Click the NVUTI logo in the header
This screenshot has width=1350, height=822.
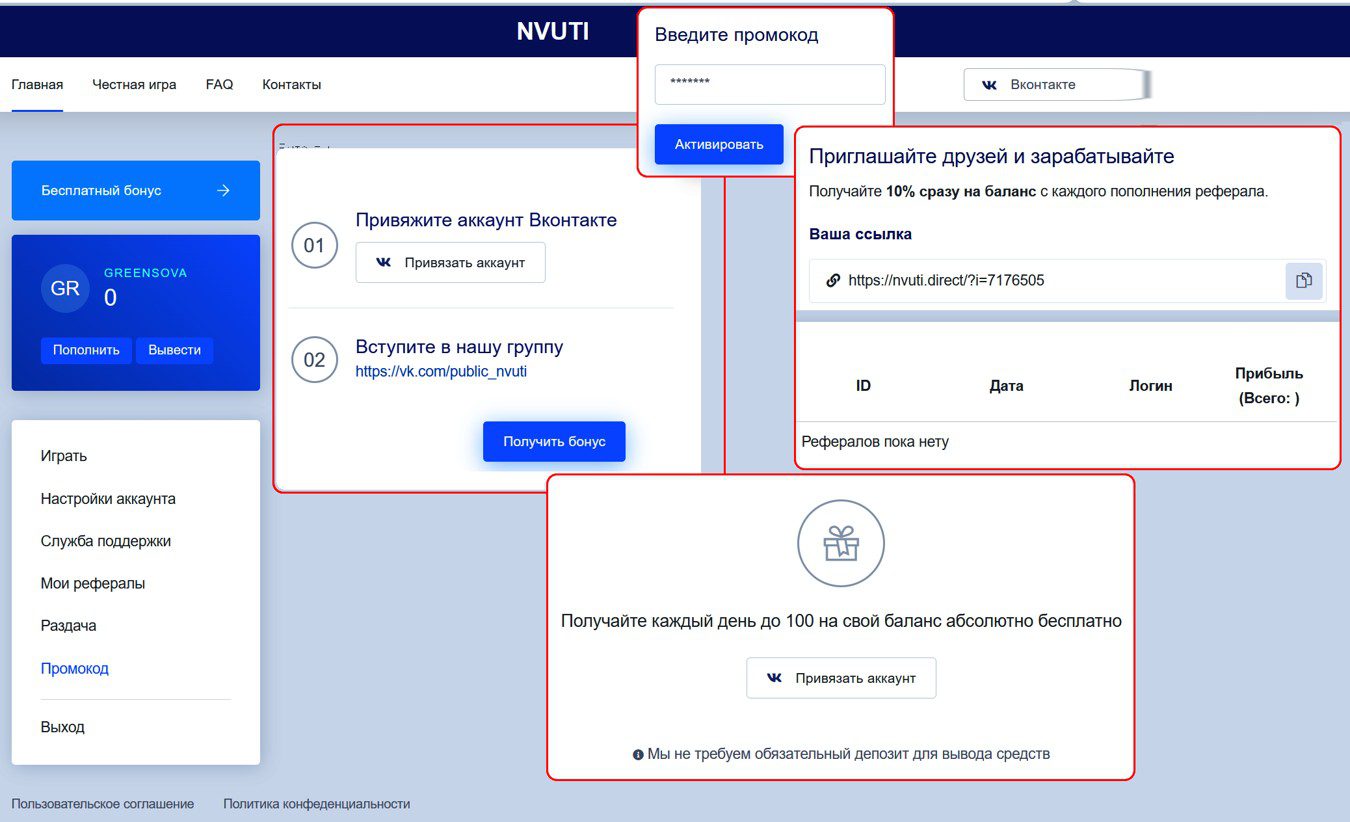[553, 32]
